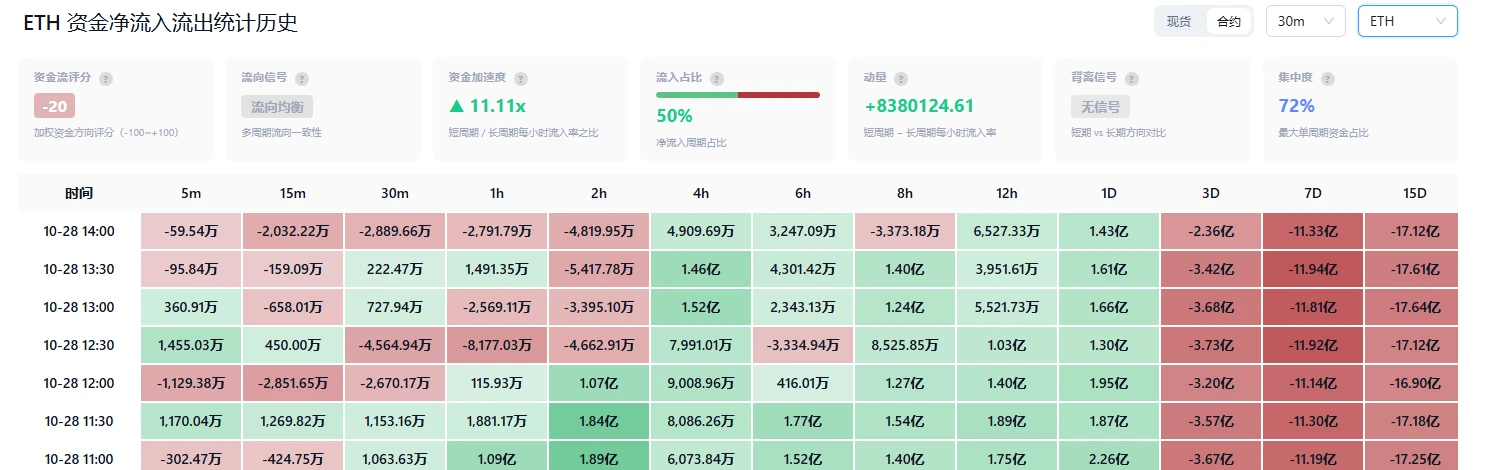
Task: Open the 30m interval dropdown
Action: pyautogui.click(x=1306, y=21)
